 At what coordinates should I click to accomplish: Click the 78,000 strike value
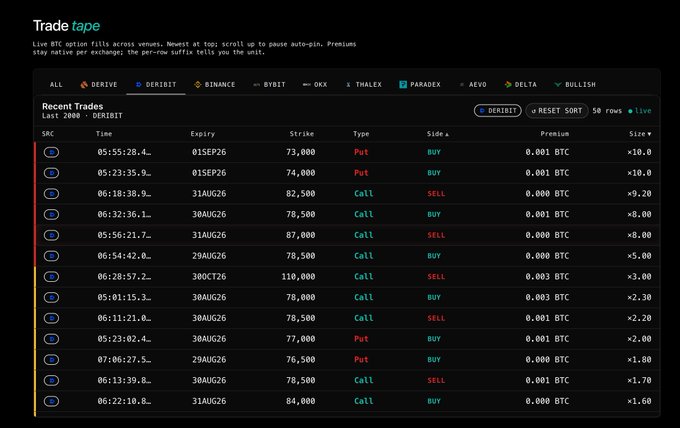coord(301,297)
